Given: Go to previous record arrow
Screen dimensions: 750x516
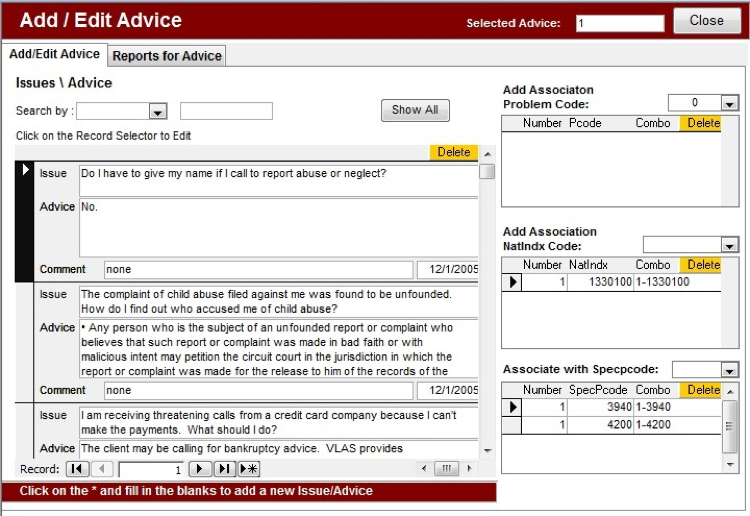Looking at the screenshot, I should (102, 469).
